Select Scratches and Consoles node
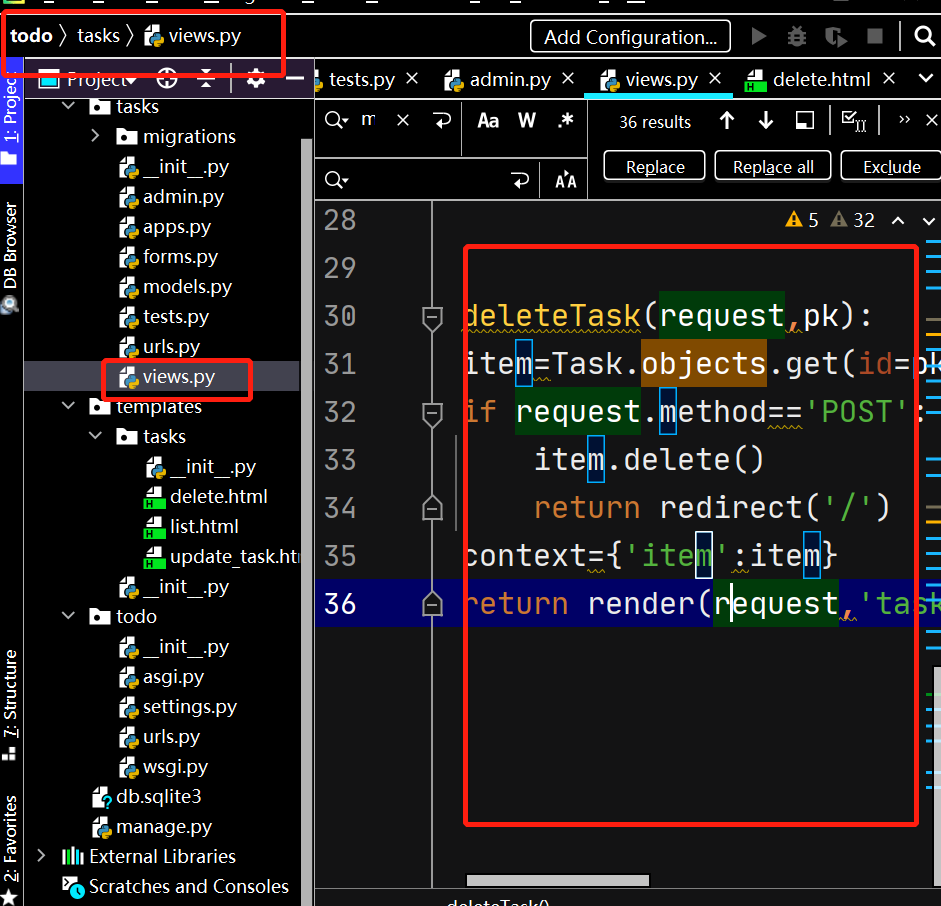 188,887
